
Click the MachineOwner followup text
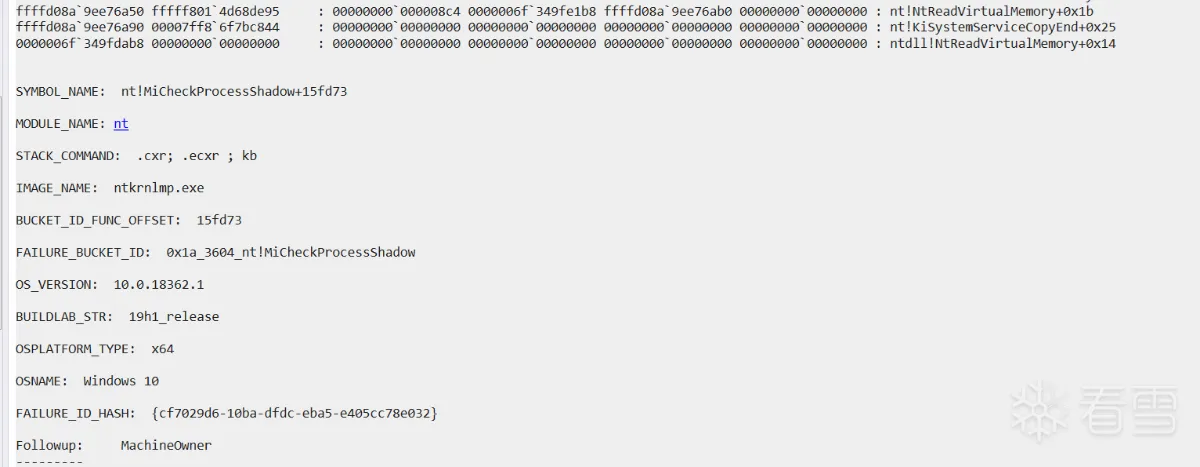(x=166, y=445)
